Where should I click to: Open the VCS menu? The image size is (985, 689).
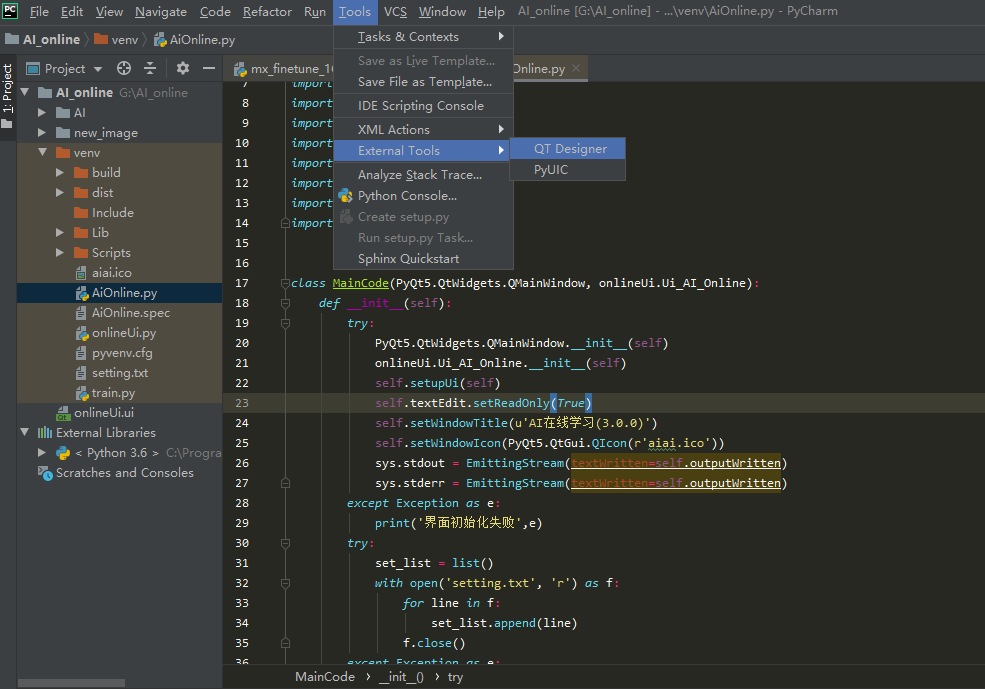395,11
